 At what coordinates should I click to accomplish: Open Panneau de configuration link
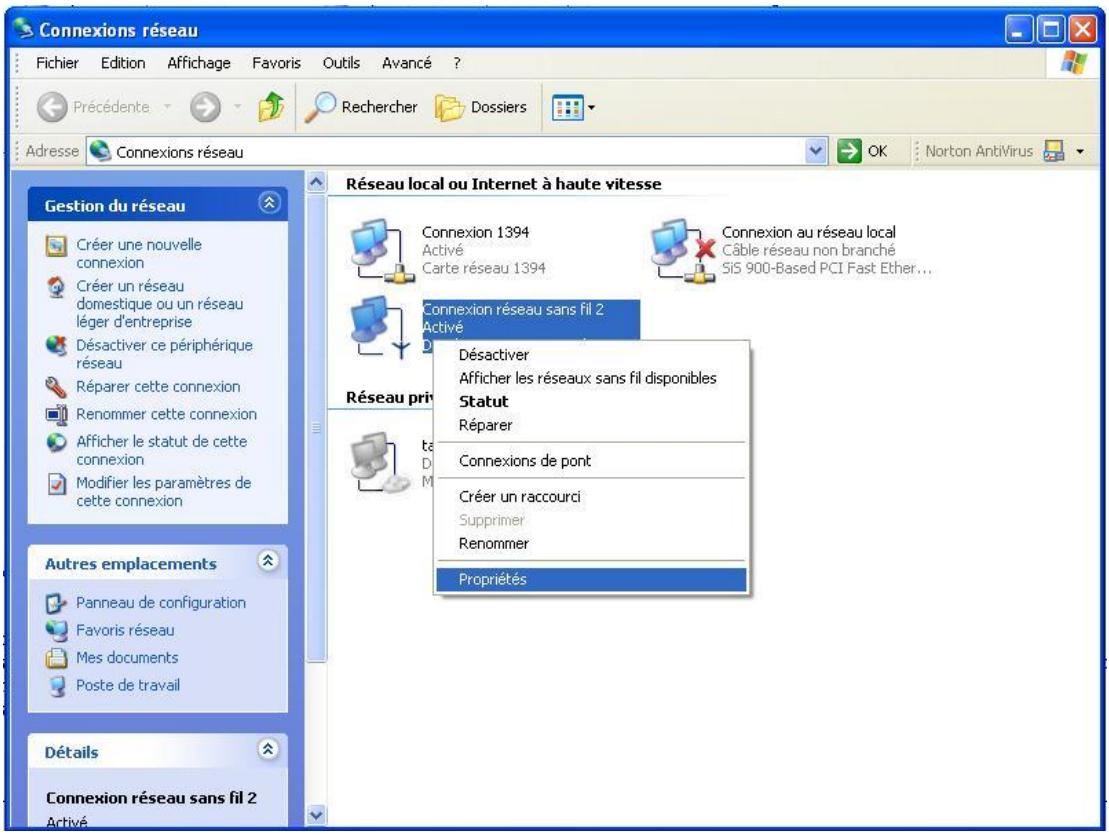161,603
